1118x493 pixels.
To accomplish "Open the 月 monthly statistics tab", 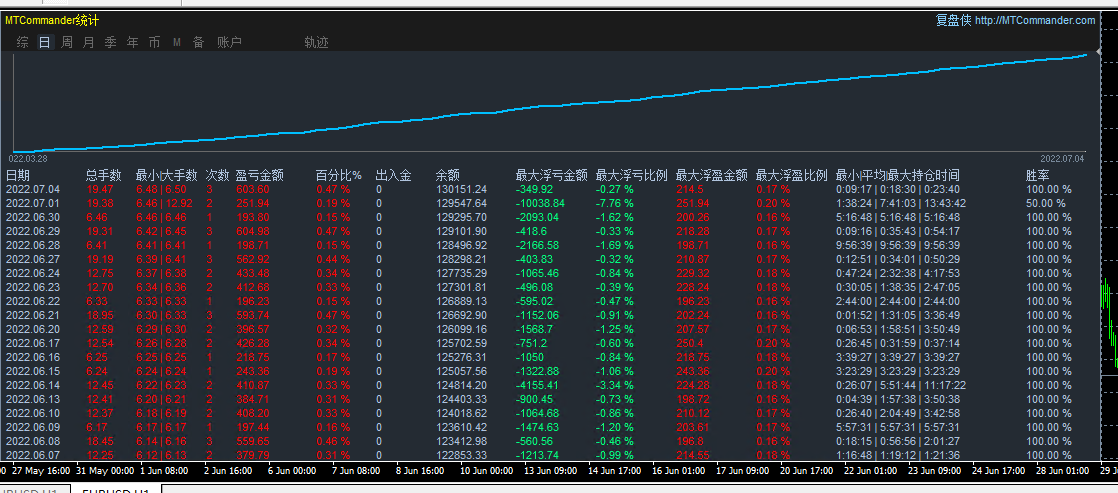I will (x=88, y=43).
